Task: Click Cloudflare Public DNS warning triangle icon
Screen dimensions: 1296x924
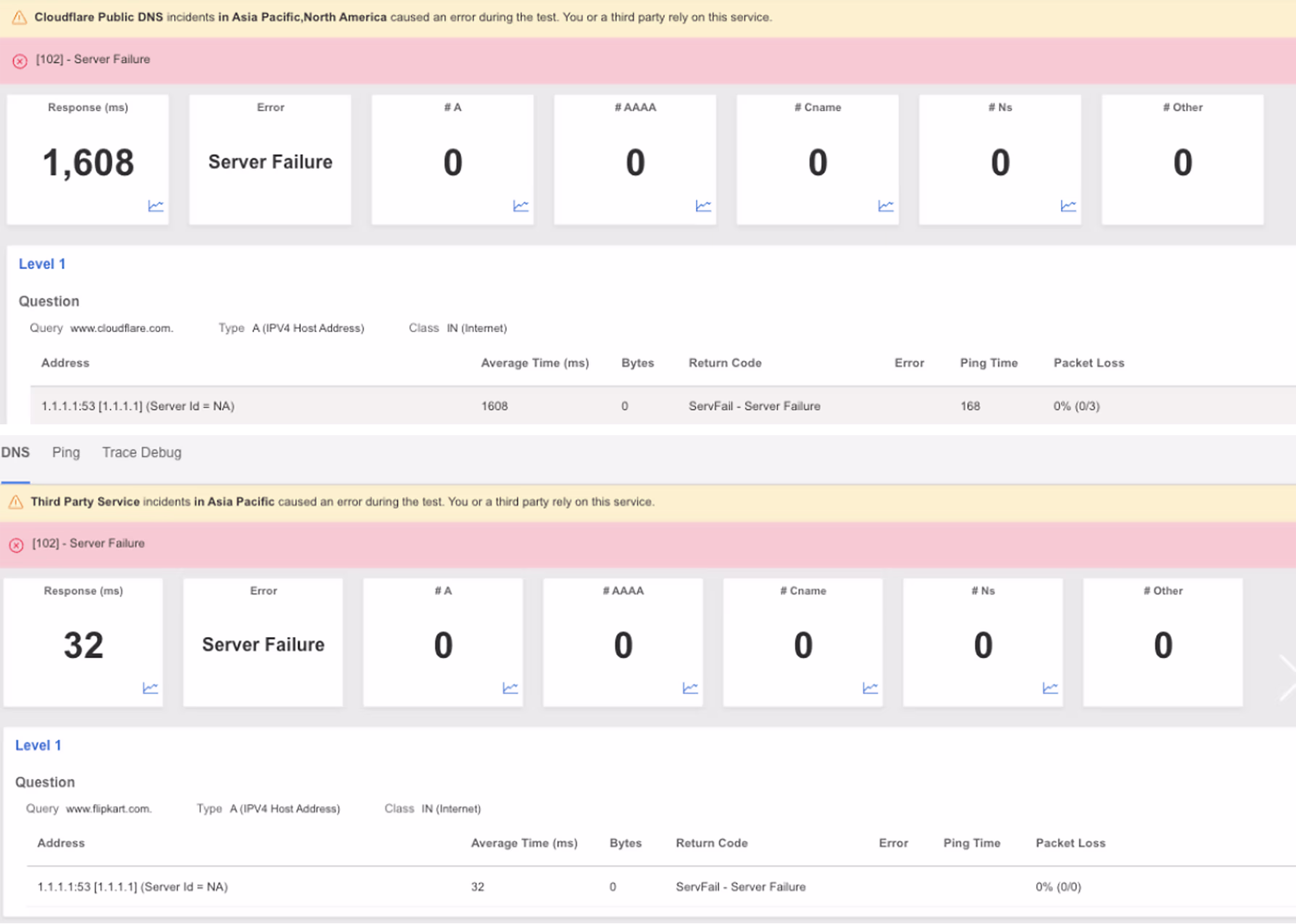Action: coord(19,18)
